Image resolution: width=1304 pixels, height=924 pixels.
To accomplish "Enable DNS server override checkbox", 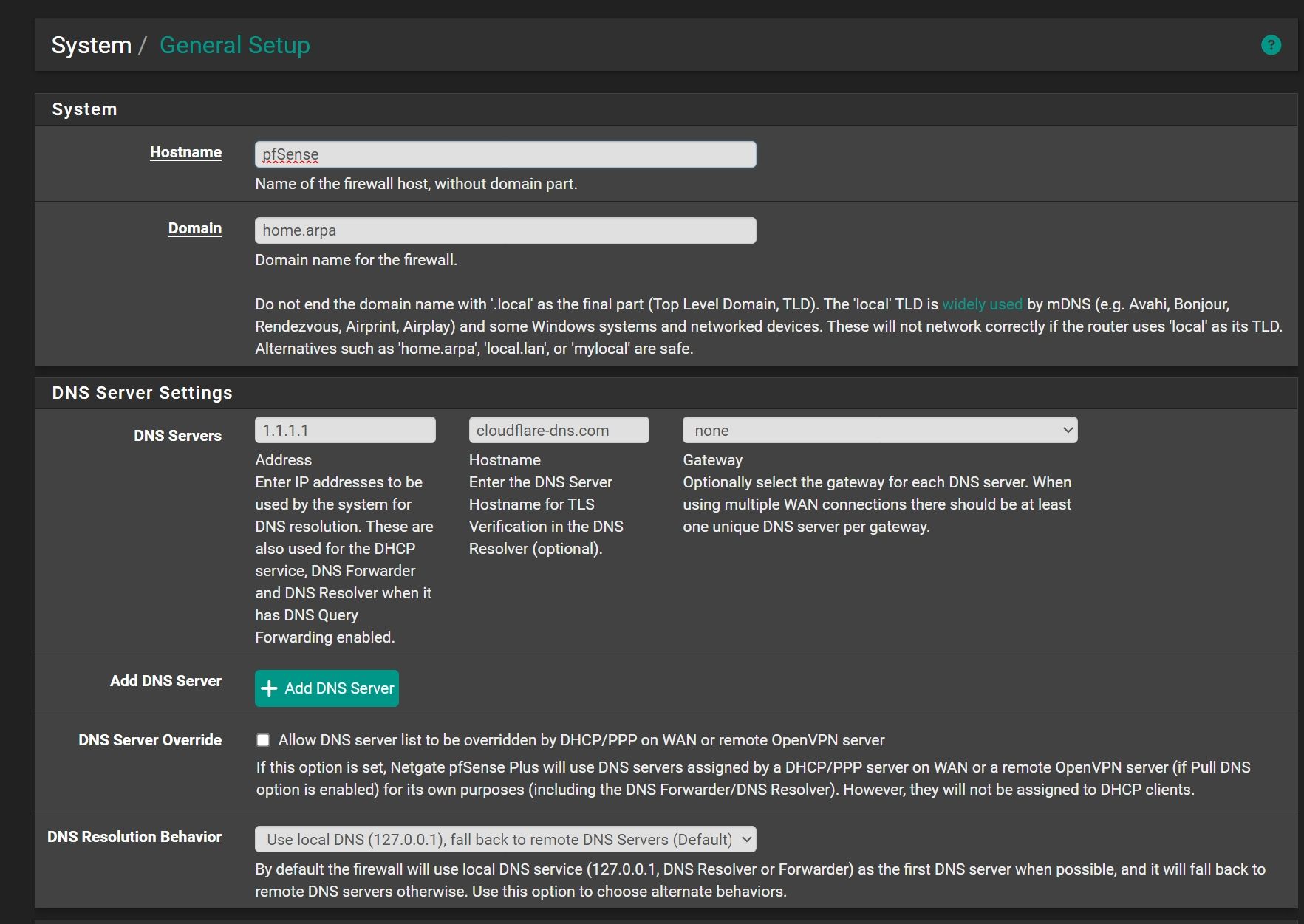I will click(x=263, y=740).
